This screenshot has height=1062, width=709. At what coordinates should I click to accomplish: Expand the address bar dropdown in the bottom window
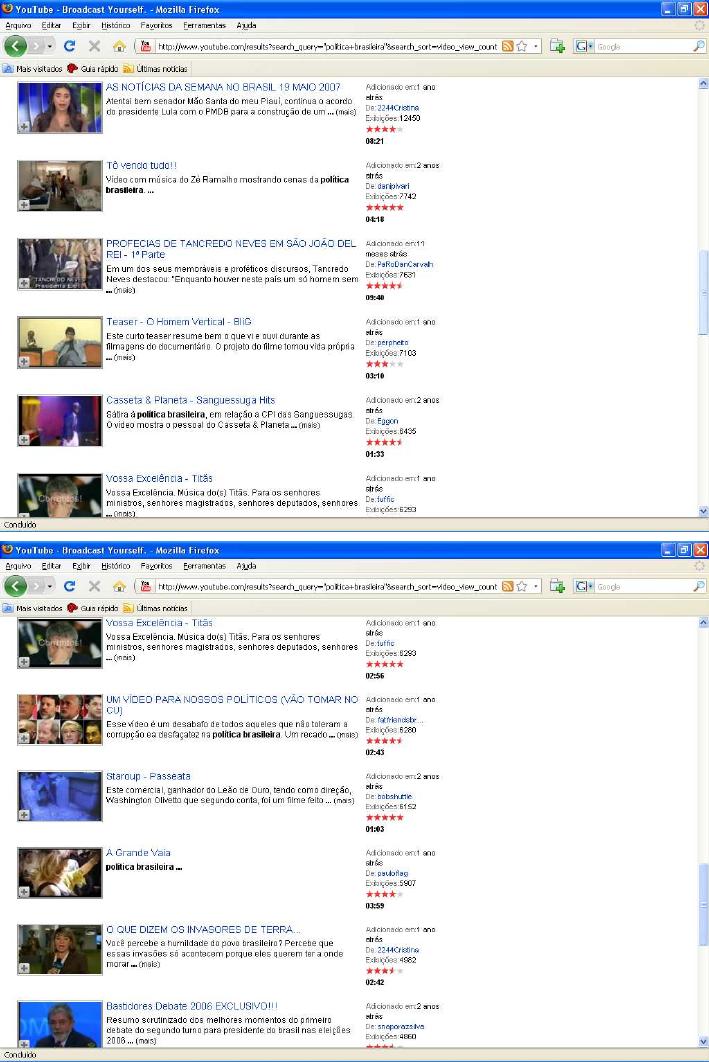[536, 586]
